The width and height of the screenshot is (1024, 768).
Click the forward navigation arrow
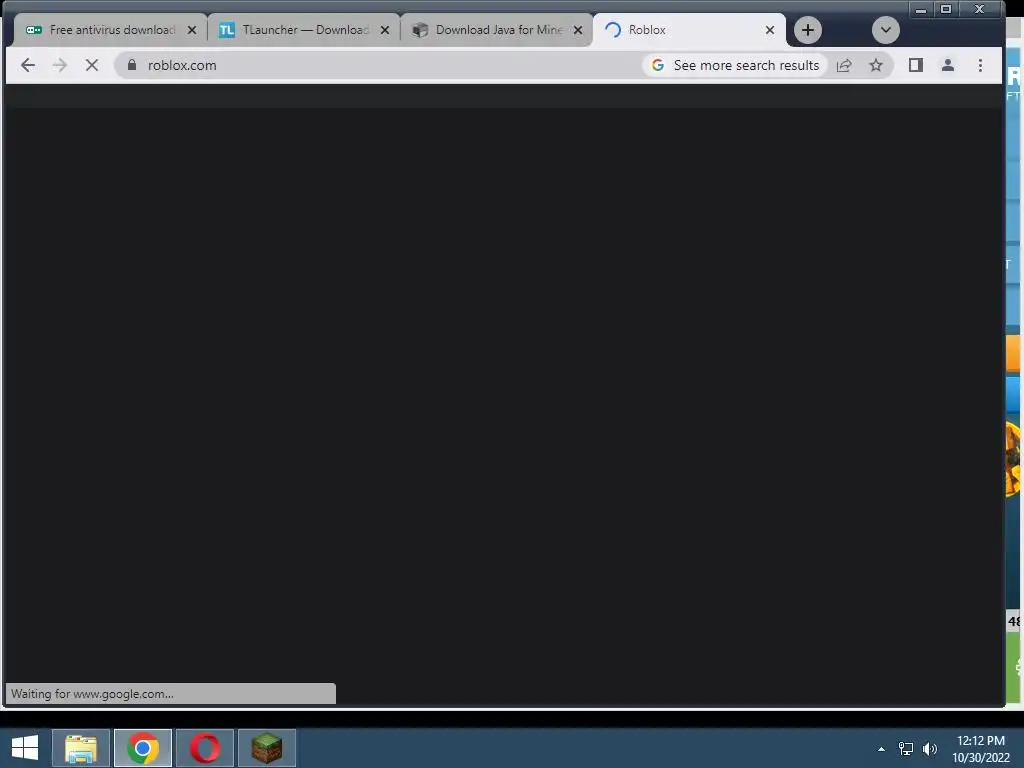(x=59, y=65)
